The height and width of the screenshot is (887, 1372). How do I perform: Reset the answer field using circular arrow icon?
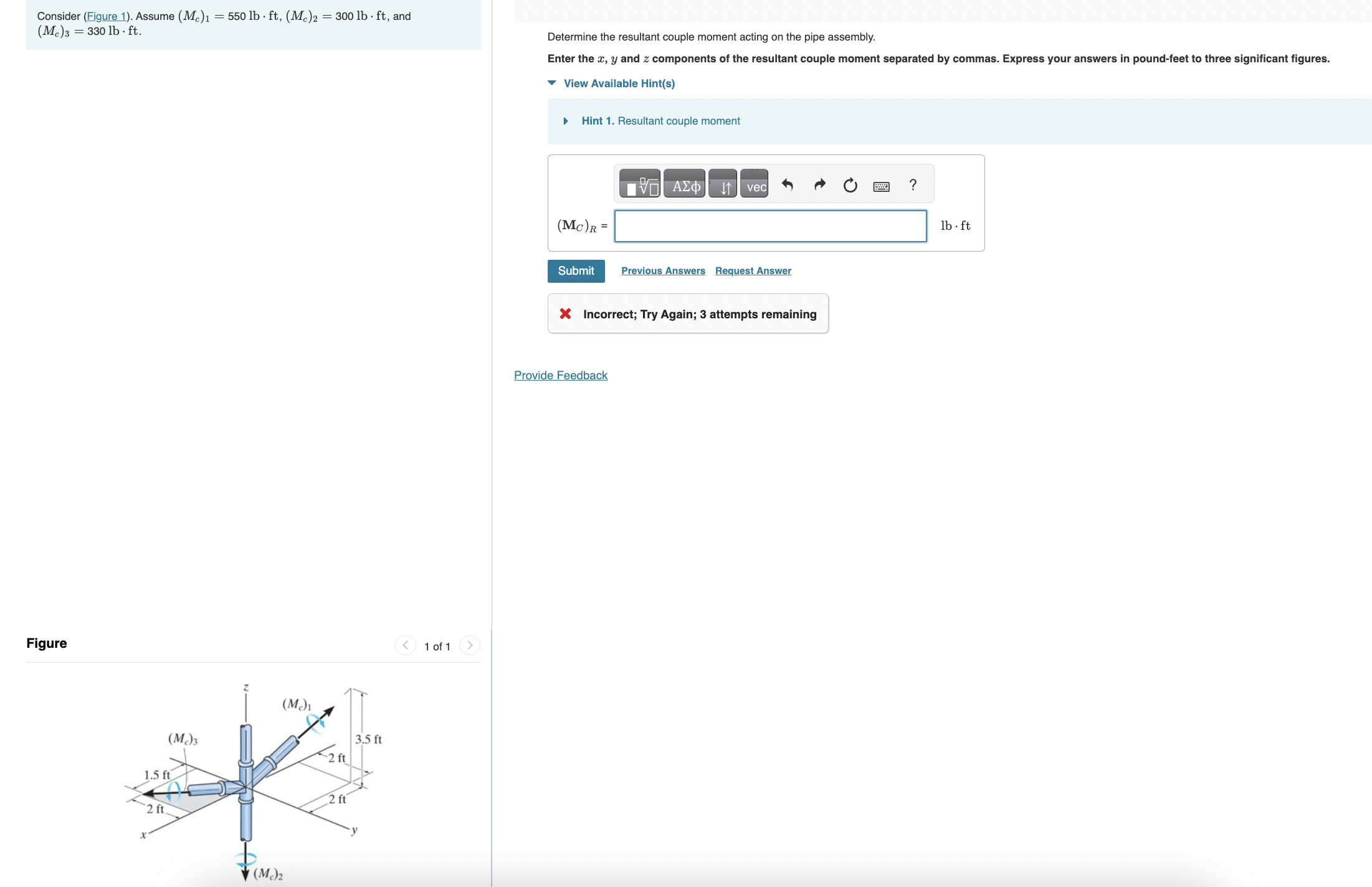click(850, 184)
